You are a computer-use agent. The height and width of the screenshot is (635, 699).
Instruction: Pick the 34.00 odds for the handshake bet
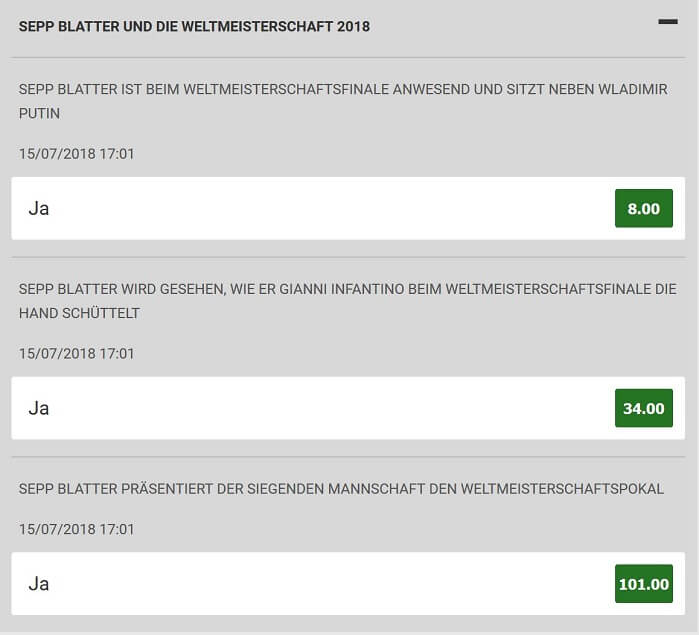pyautogui.click(x=643, y=408)
